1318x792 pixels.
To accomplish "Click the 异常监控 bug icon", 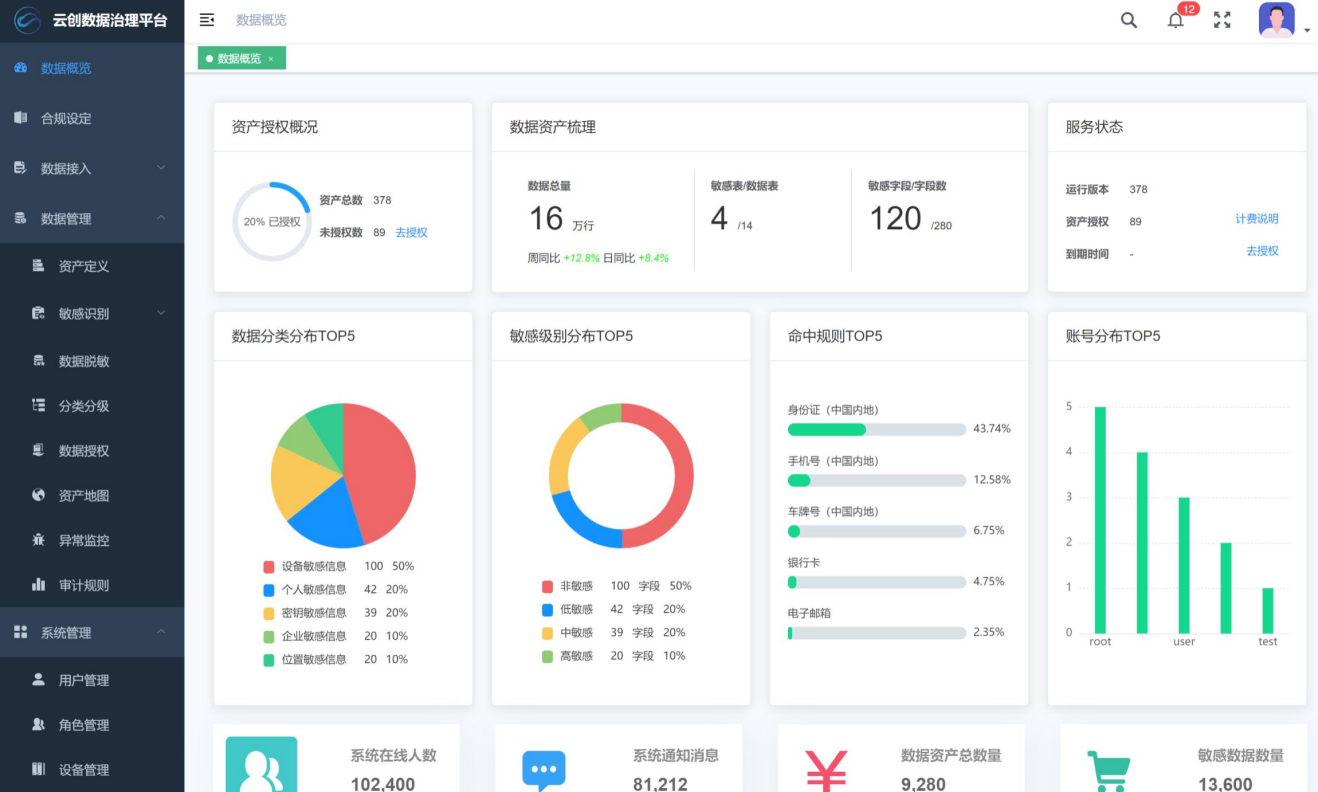I will coord(39,540).
